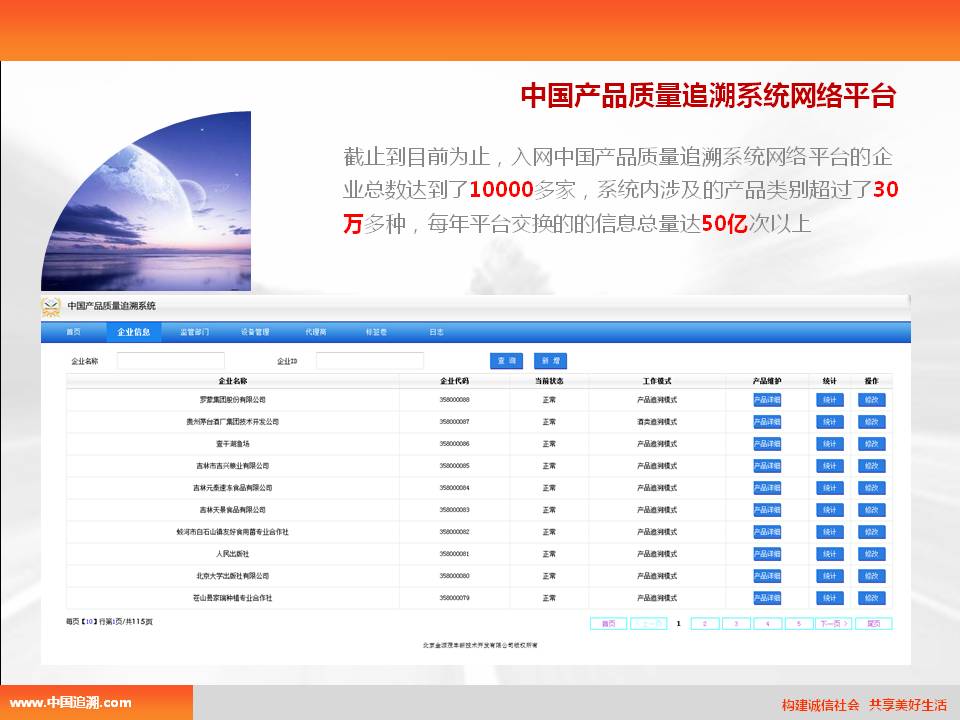
Task: Open 产品详细 for company 358000084
Action: 767,488
